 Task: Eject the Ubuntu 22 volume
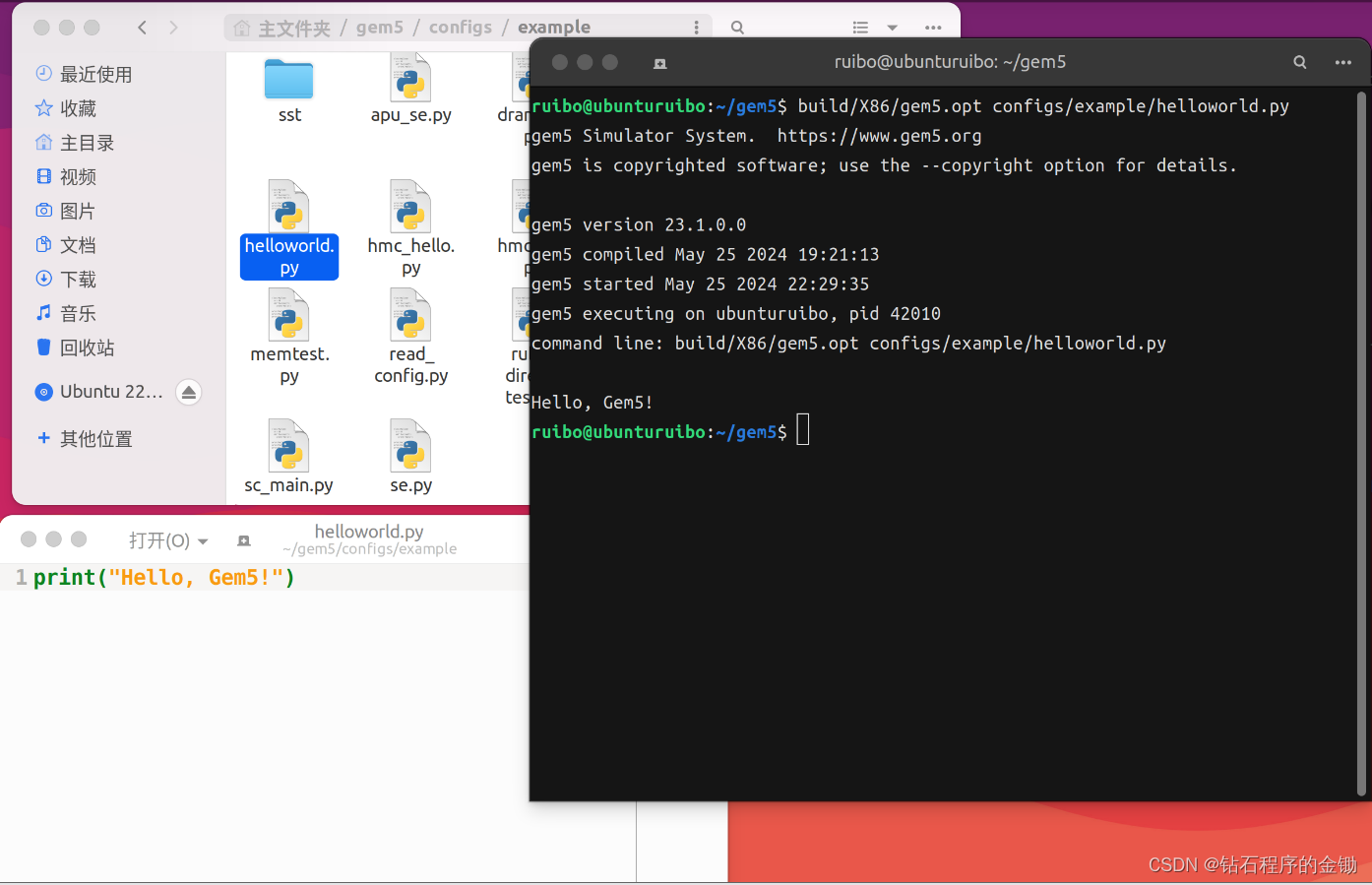coord(188,391)
